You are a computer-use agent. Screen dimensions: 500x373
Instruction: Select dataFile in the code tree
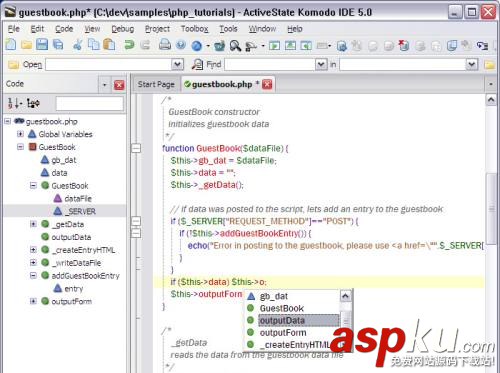pos(78,199)
